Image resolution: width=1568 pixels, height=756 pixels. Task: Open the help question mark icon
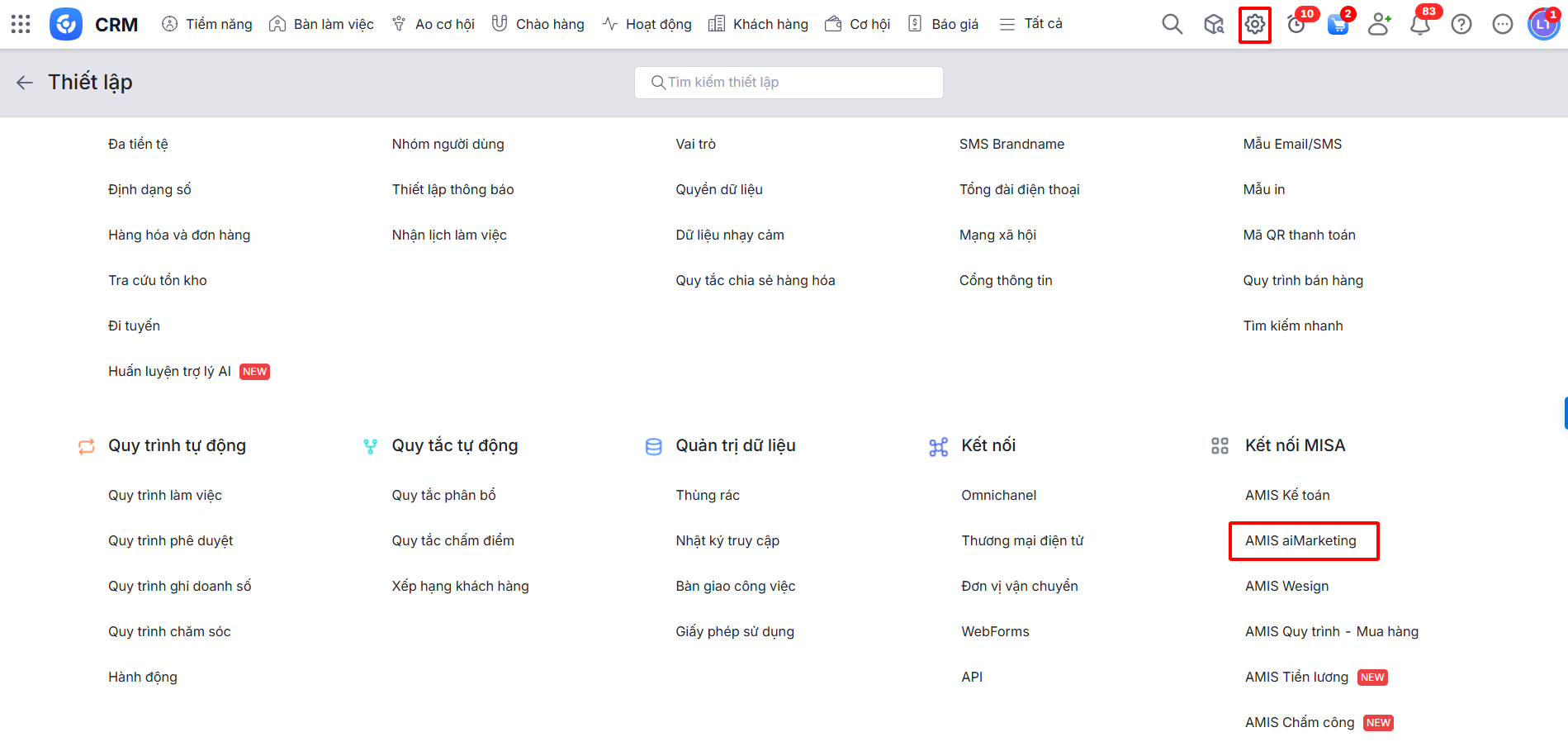pos(1461,24)
